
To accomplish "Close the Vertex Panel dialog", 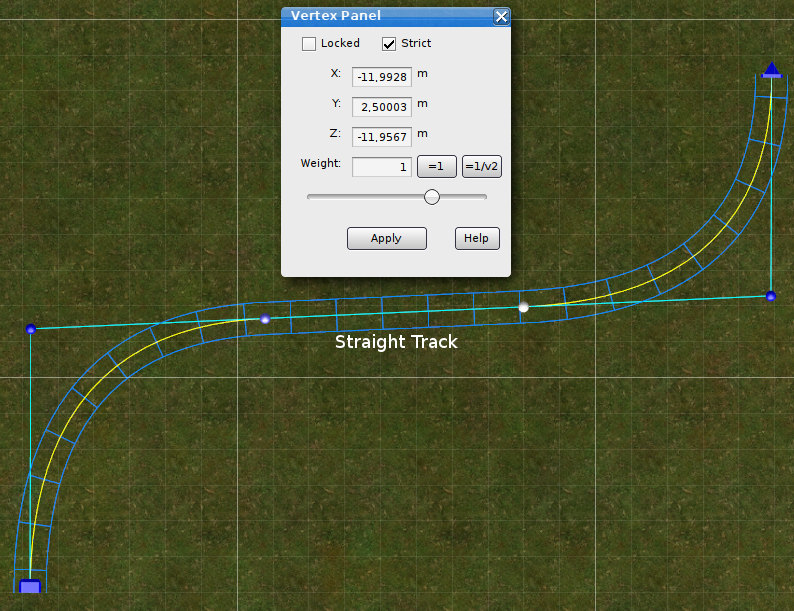I will click(501, 16).
